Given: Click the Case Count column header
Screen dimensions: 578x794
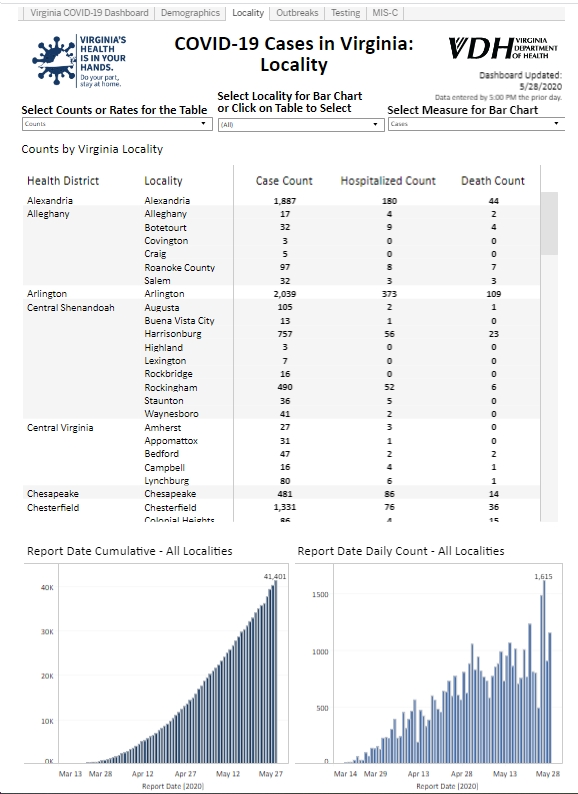Looking at the screenshot, I should pyautogui.click(x=284, y=181).
